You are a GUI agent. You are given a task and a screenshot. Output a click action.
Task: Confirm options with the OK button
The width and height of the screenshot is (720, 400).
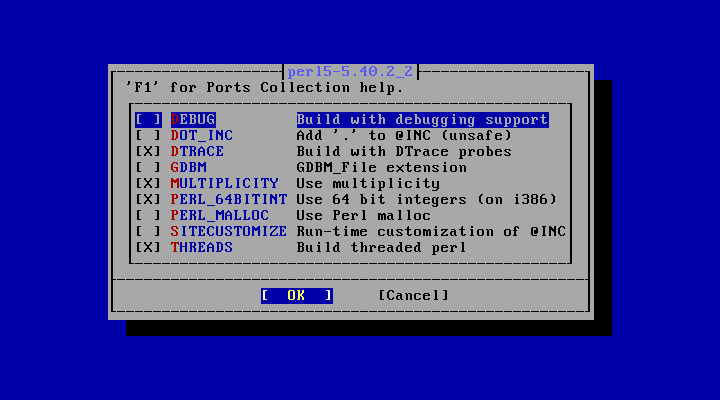point(297,295)
